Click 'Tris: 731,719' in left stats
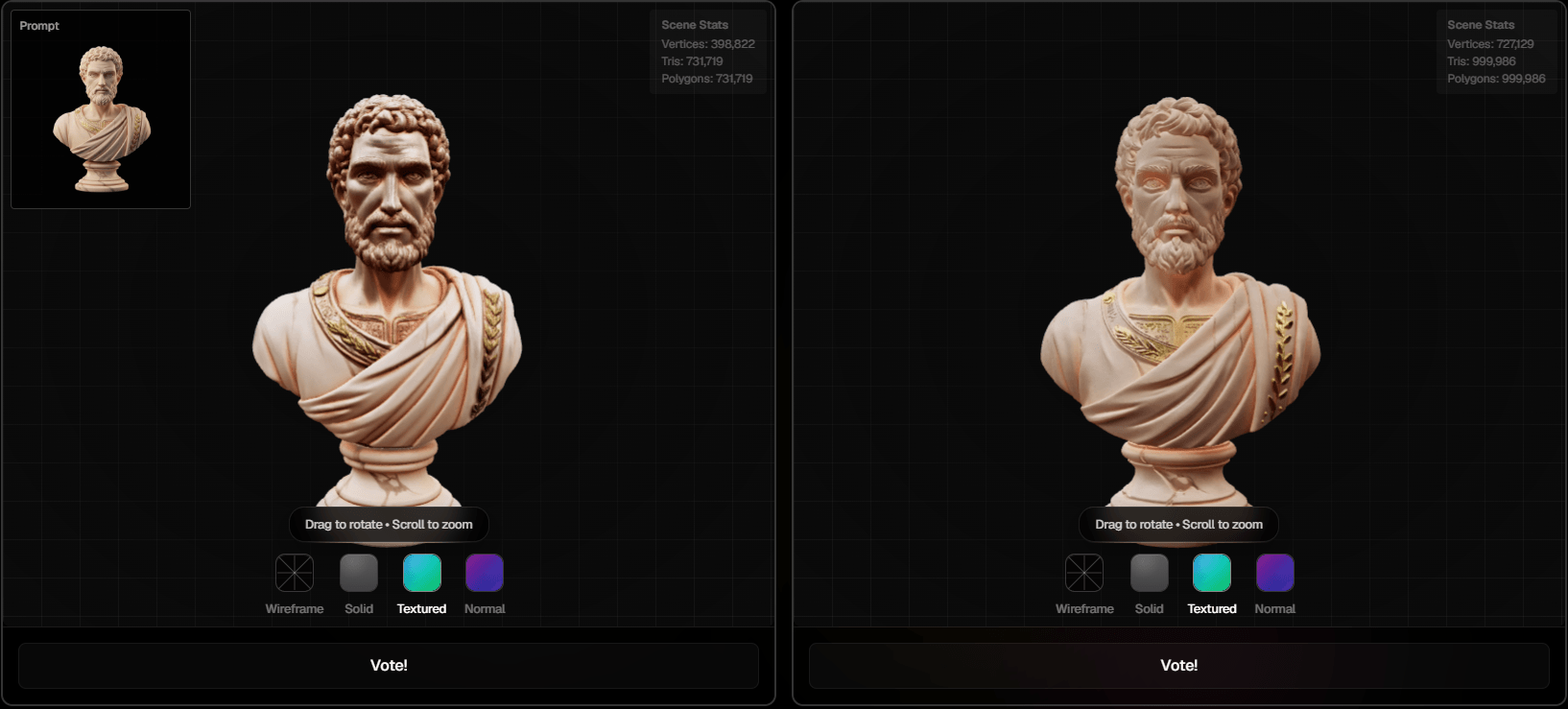The width and height of the screenshot is (1568, 709). 692,61
